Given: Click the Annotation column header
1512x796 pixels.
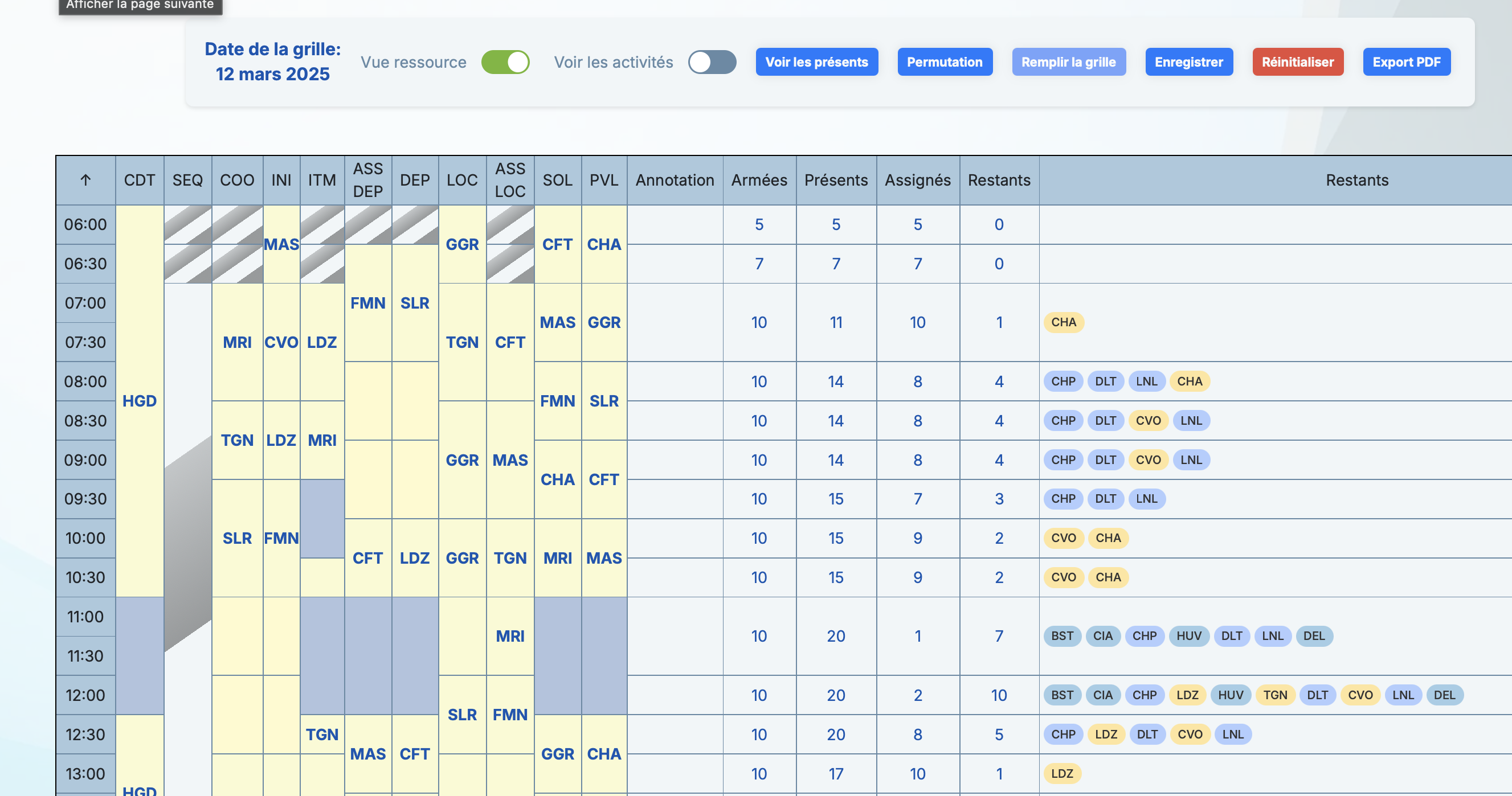Looking at the screenshot, I should 675,180.
